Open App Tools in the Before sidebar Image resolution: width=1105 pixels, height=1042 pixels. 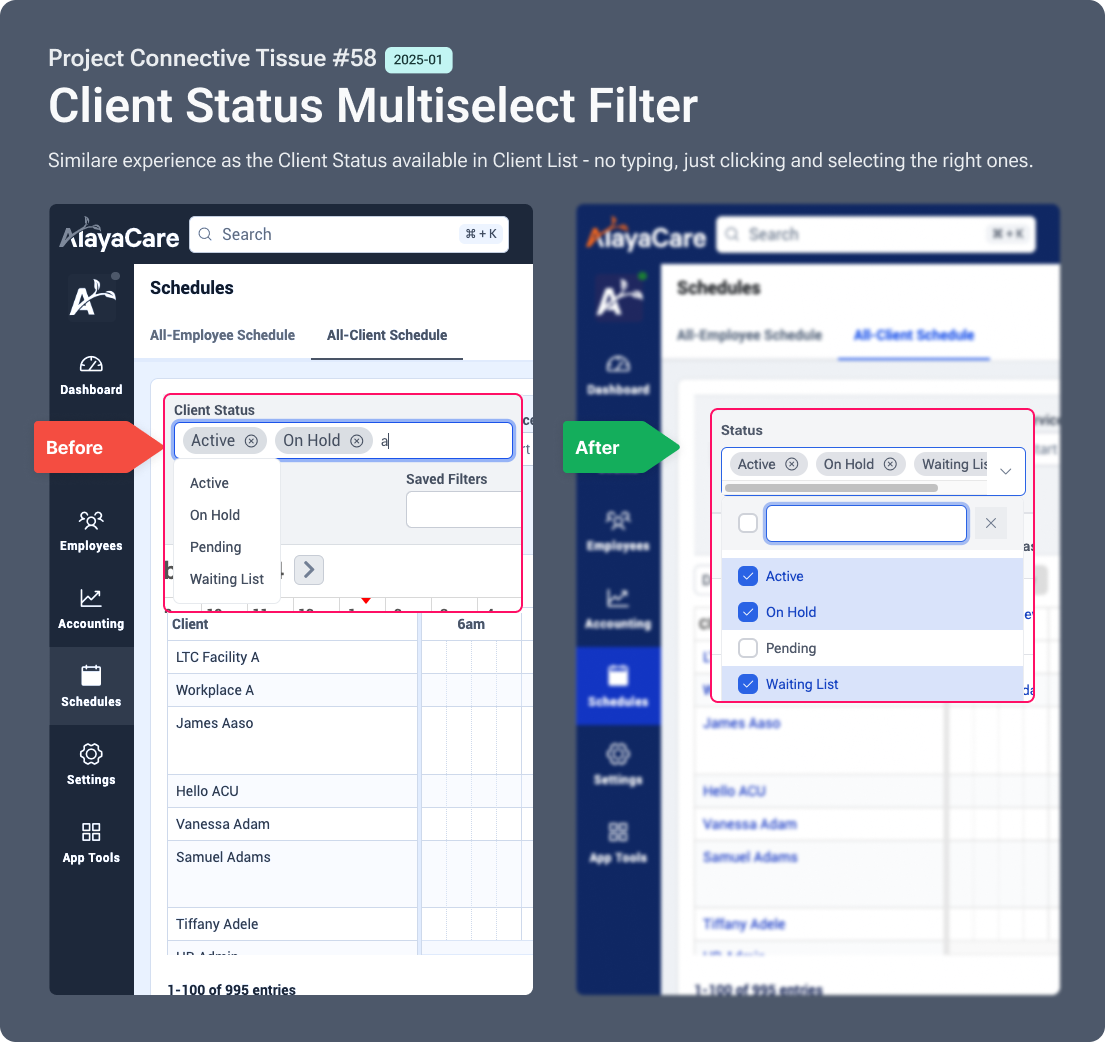[91, 843]
